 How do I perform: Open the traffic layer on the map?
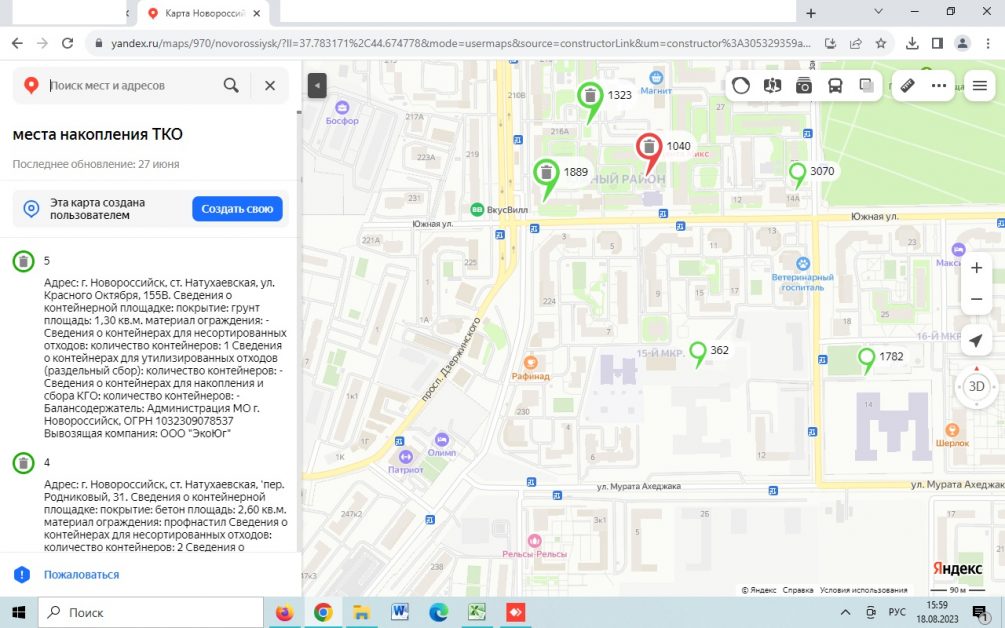pyautogui.click(x=741, y=86)
